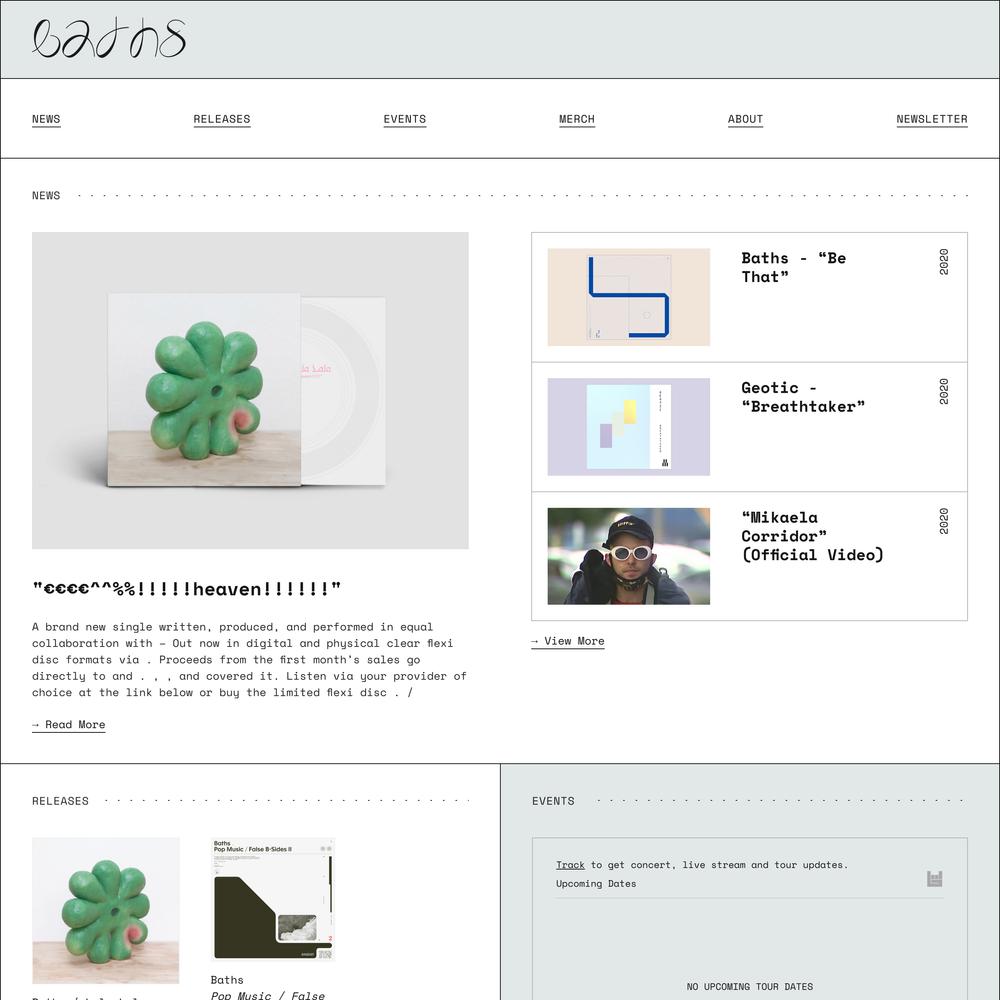
Task: Select the Newsletter nav link
Action: coord(932,119)
